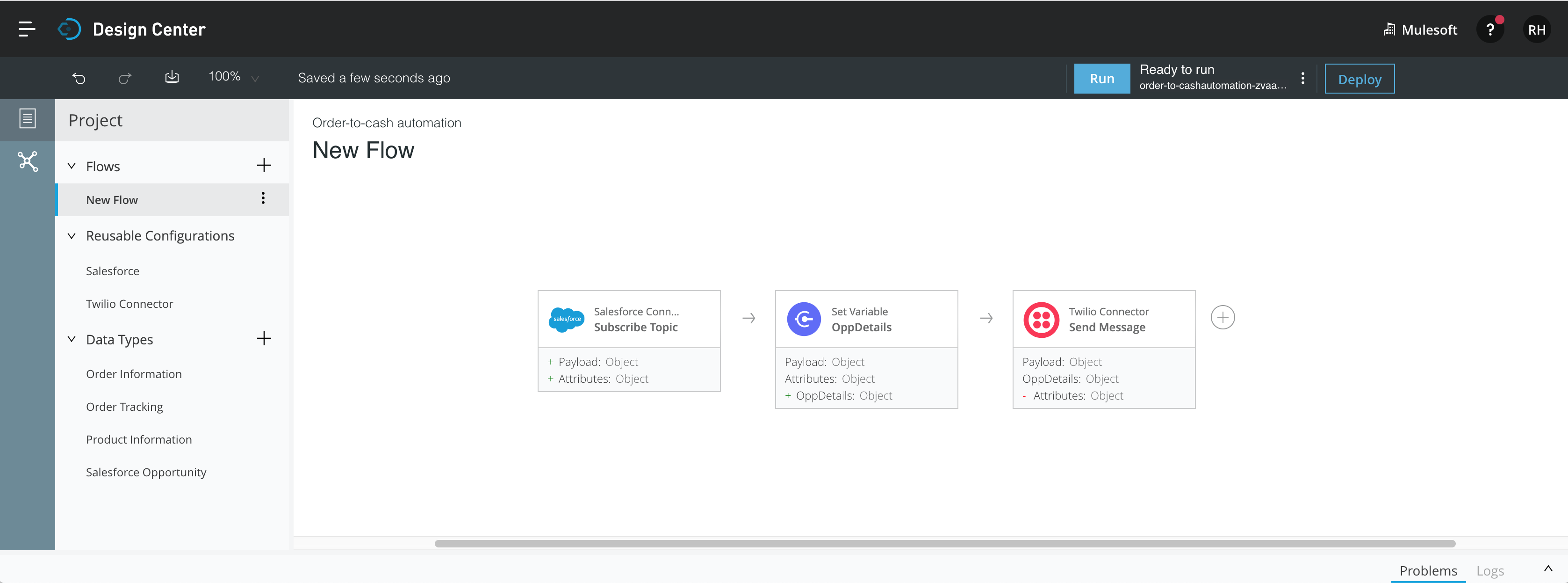Click the add connector icon after Send Message
The height and width of the screenshot is (583, 1568).
click(1222, 318)
